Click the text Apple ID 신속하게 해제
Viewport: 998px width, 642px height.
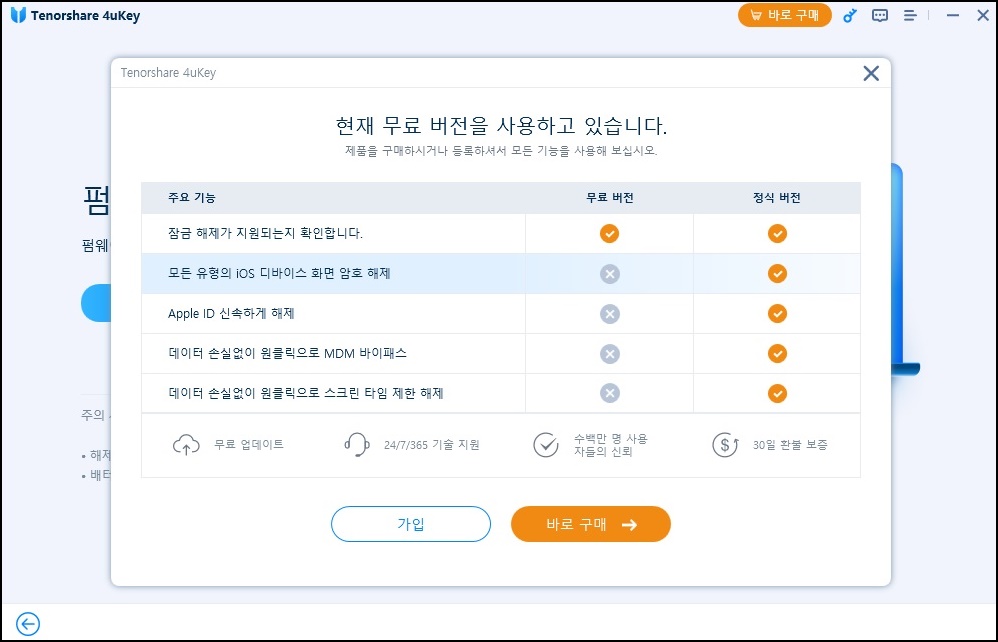click(231, 314)
